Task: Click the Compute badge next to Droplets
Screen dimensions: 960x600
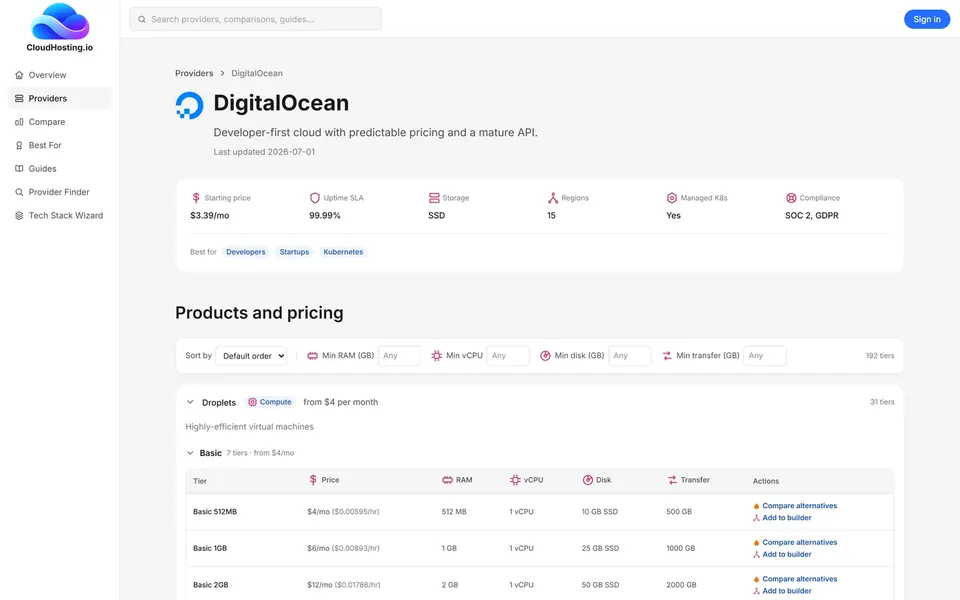Action: (269, 402)
